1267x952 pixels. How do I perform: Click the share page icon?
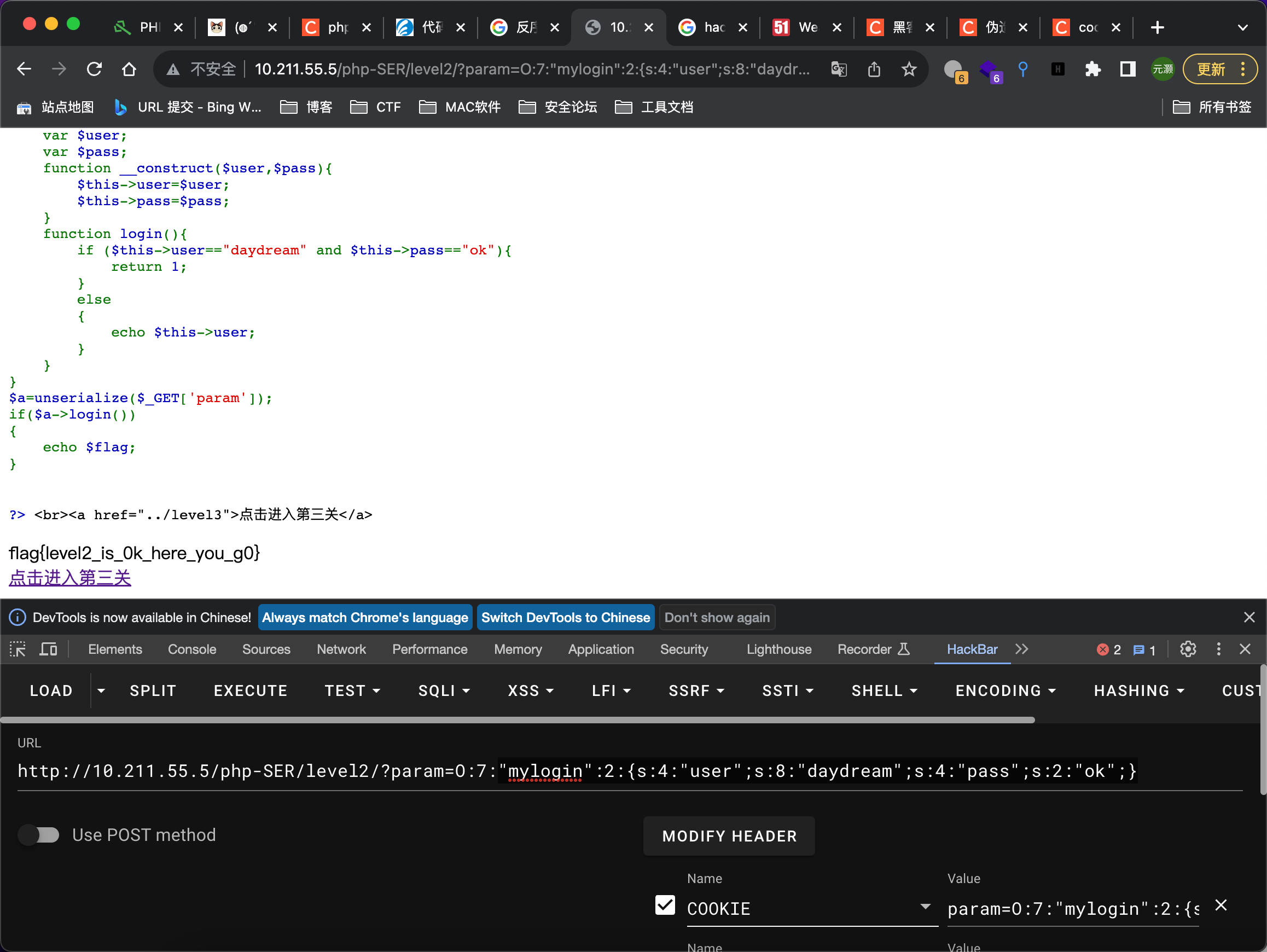874,69
